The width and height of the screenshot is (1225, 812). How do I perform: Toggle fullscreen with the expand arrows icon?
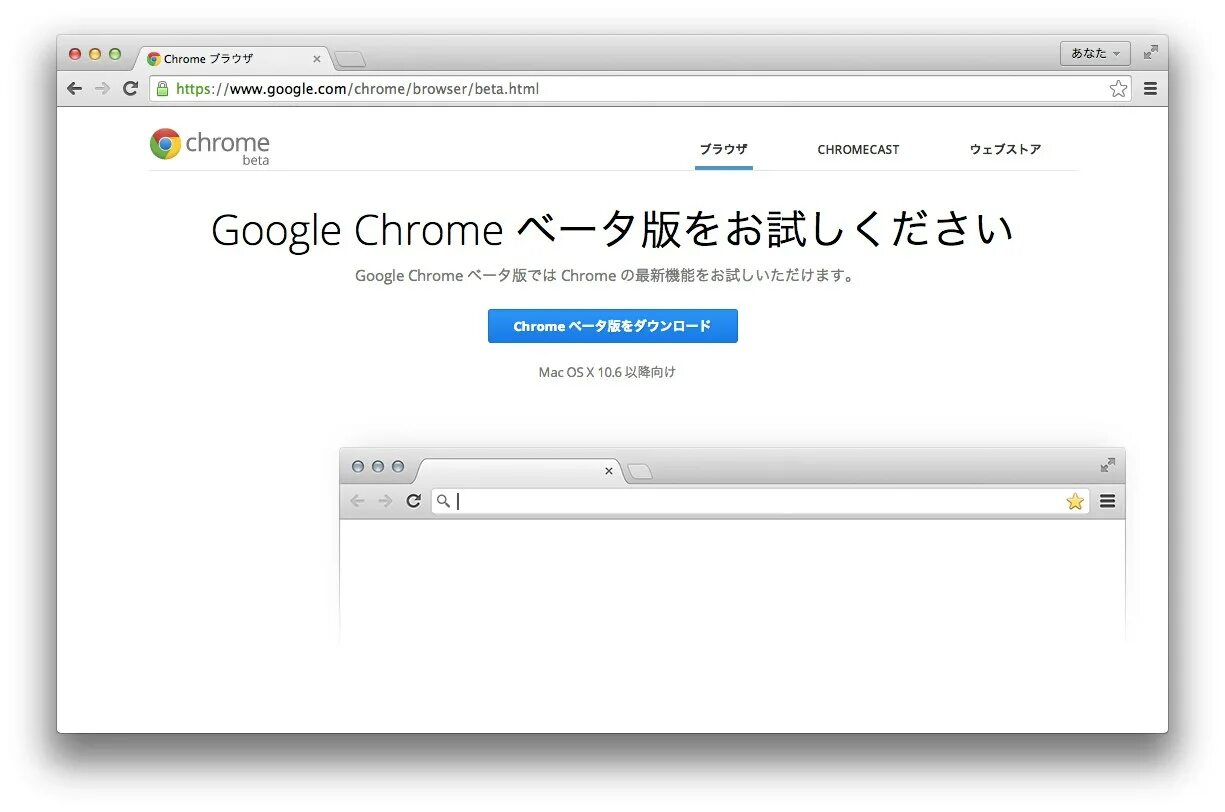[x=1151, y=52]
